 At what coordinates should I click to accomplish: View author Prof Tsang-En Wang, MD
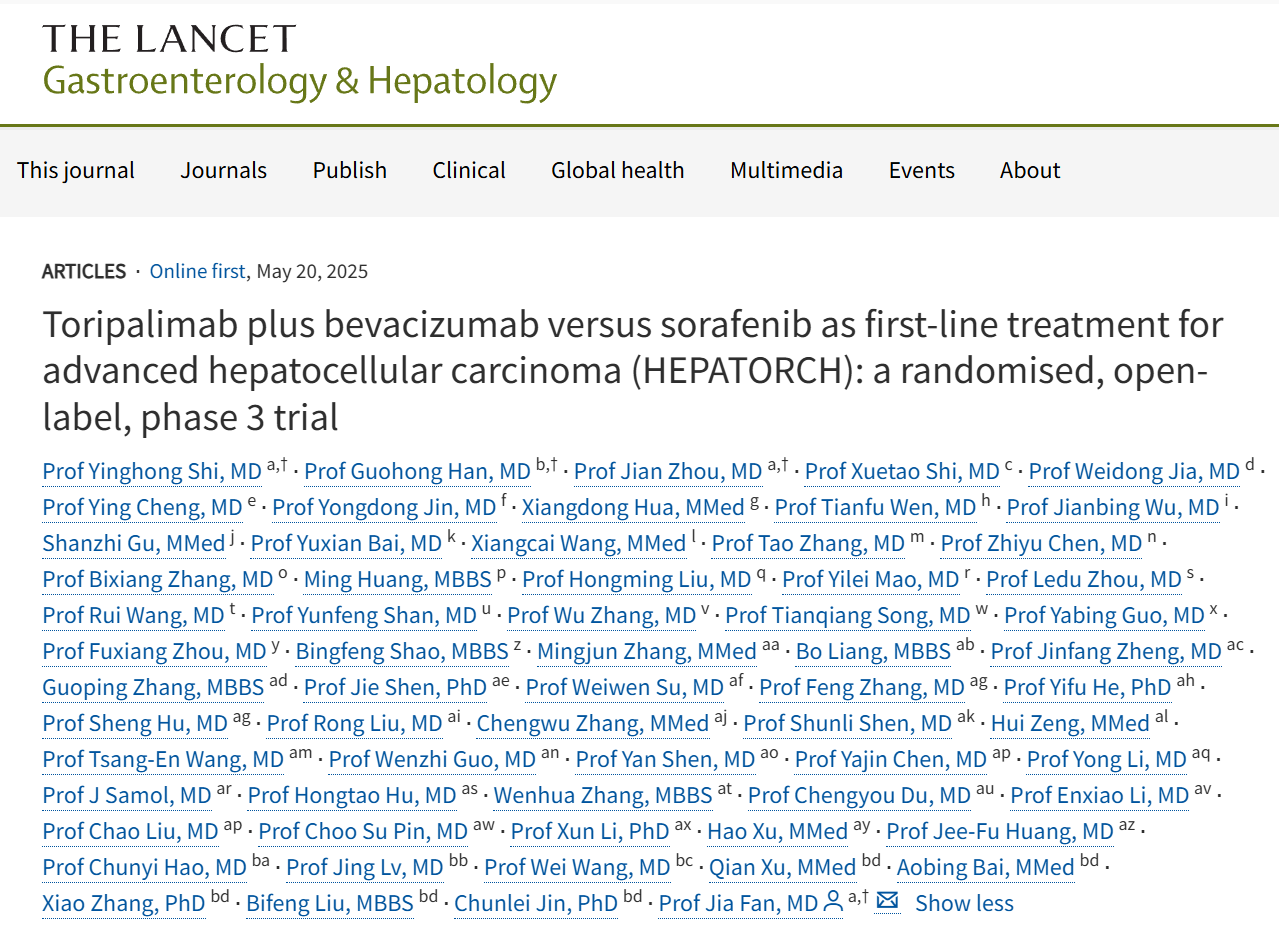163,760
